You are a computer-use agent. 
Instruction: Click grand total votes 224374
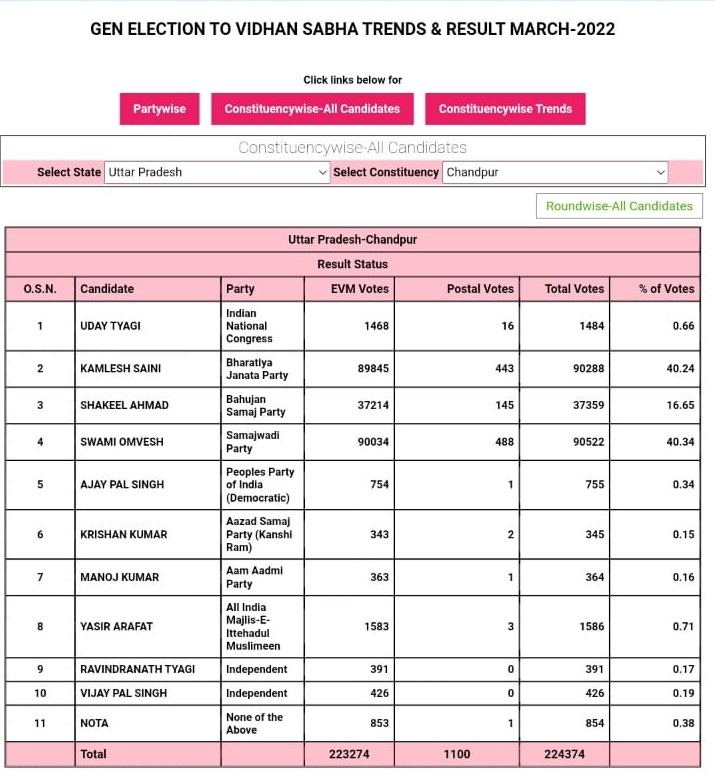click(564, 754)
